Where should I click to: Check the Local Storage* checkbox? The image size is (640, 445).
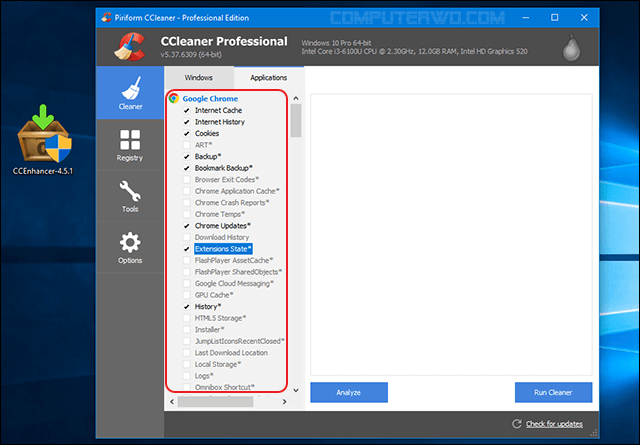point(187,364)
